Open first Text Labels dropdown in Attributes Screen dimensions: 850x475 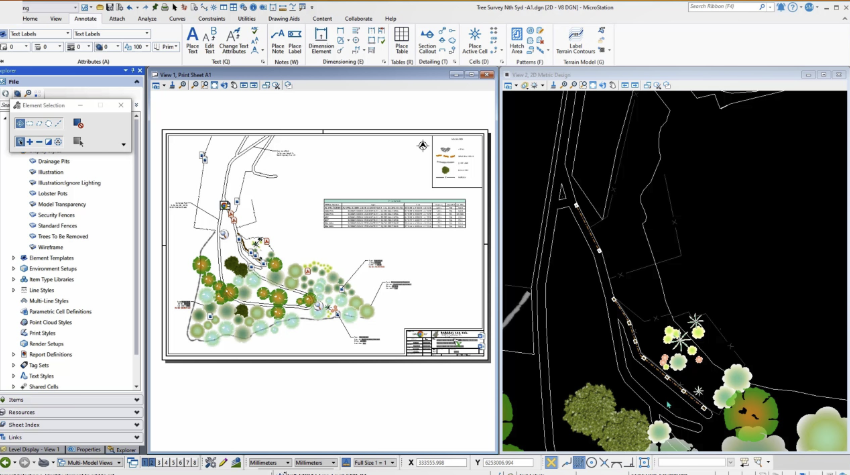68,34
